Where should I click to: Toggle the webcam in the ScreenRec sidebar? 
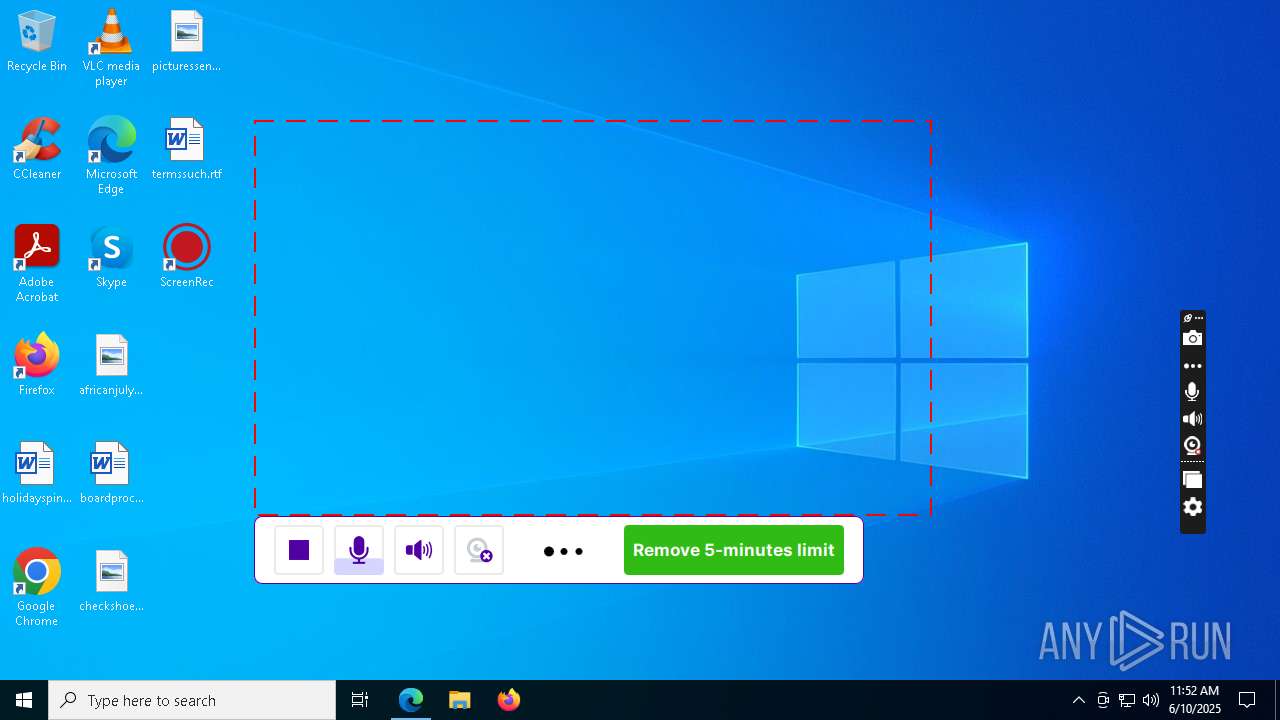[1192, 445]
